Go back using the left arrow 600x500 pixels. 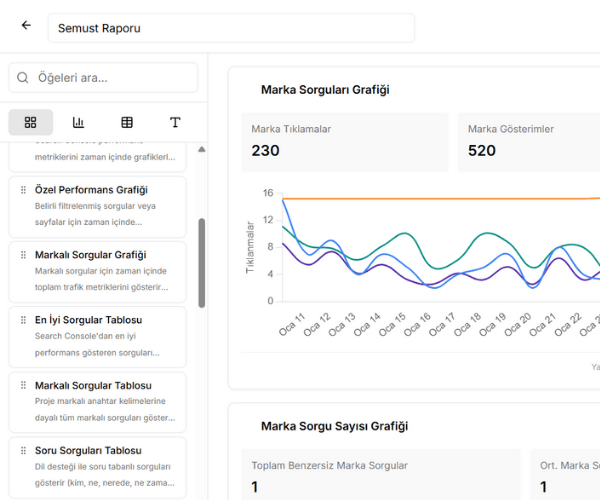pyautogui.click(x=26, y=27)
